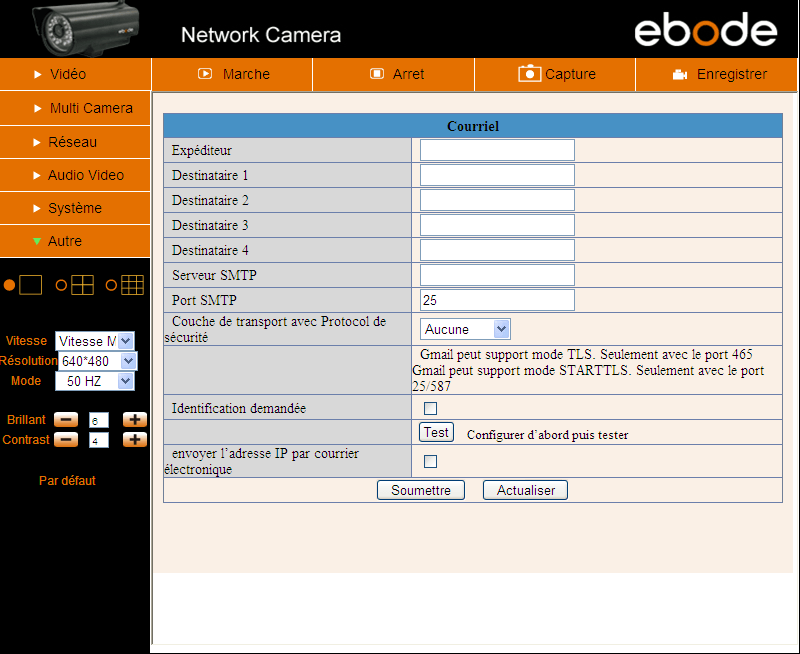
Task: Focus the Serveur SMTP input field
Action: [x=497, y=275]
